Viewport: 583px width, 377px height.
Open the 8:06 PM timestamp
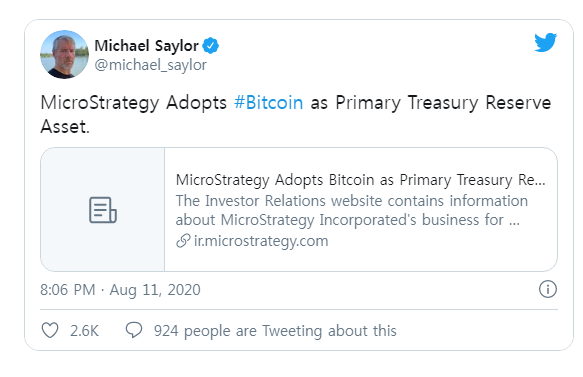tap(68, 290)
